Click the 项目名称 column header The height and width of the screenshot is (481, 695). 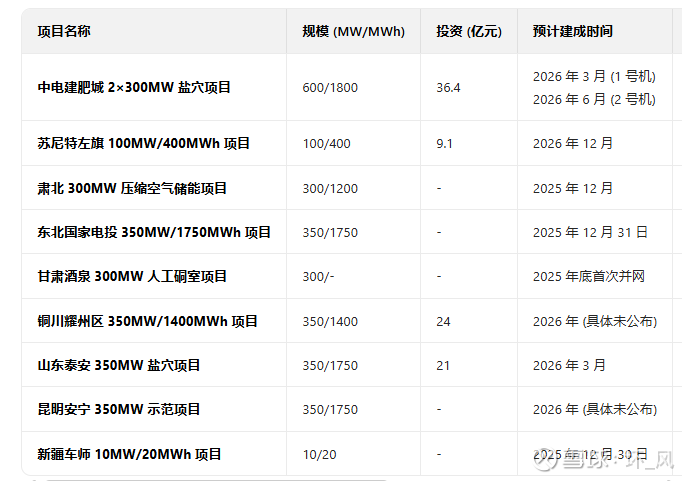click(64, 31)
